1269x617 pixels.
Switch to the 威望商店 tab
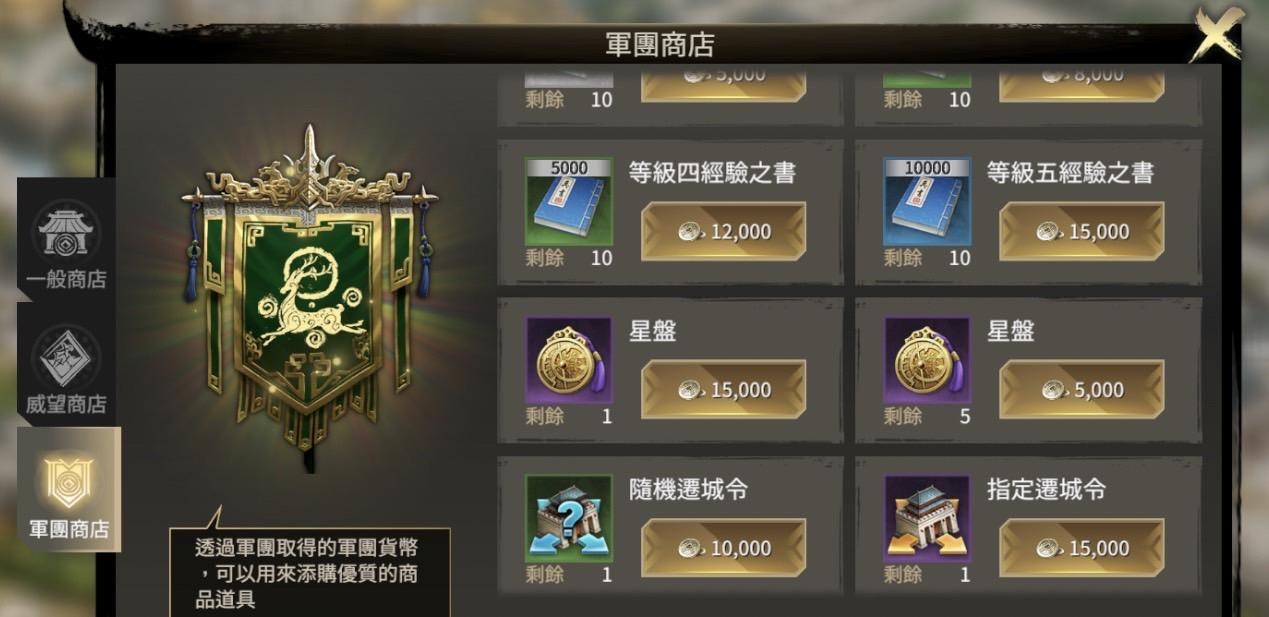[x=67, y=366]
